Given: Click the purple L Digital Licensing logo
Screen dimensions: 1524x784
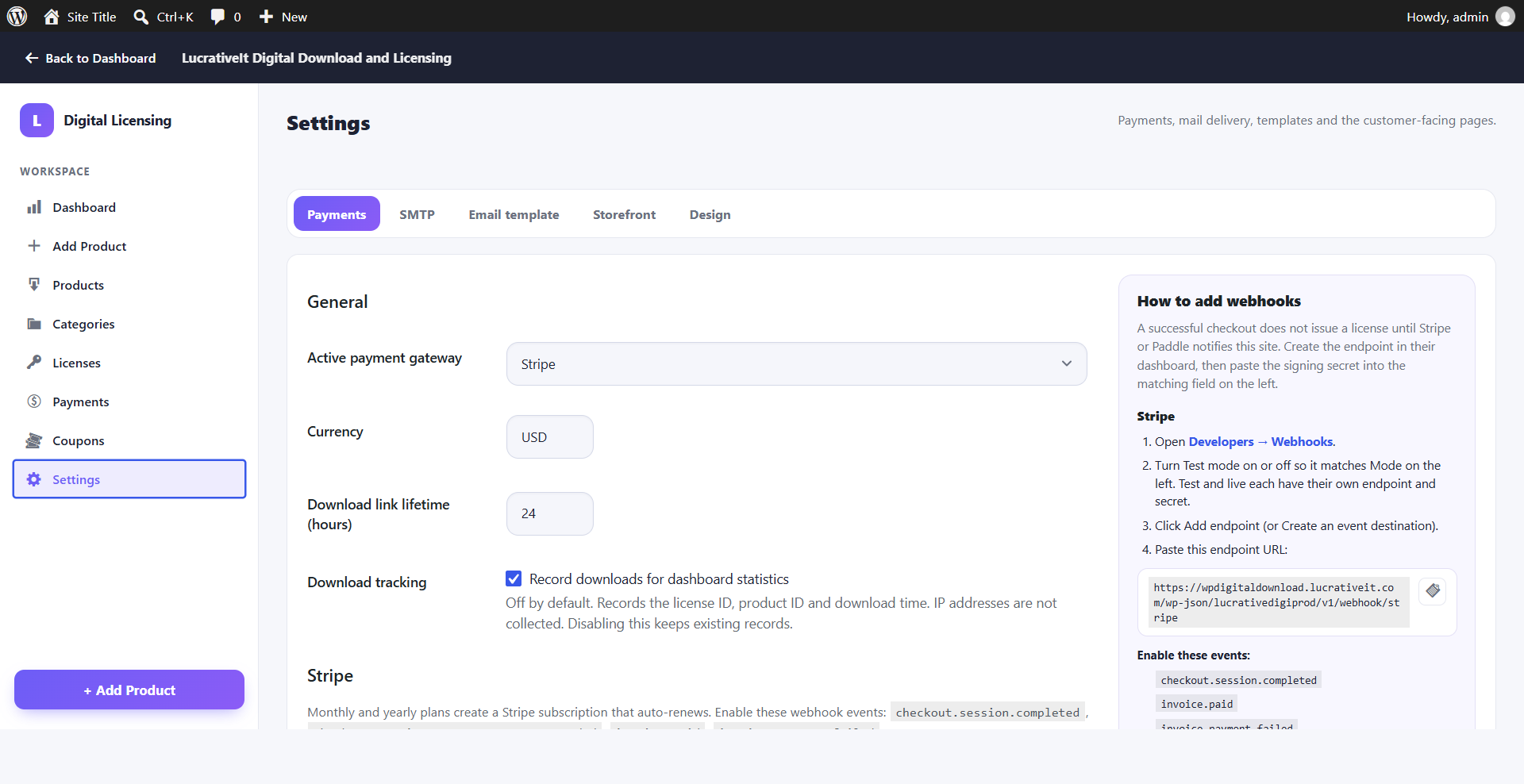Looking at the screenshot, I should tap(37, 121).
